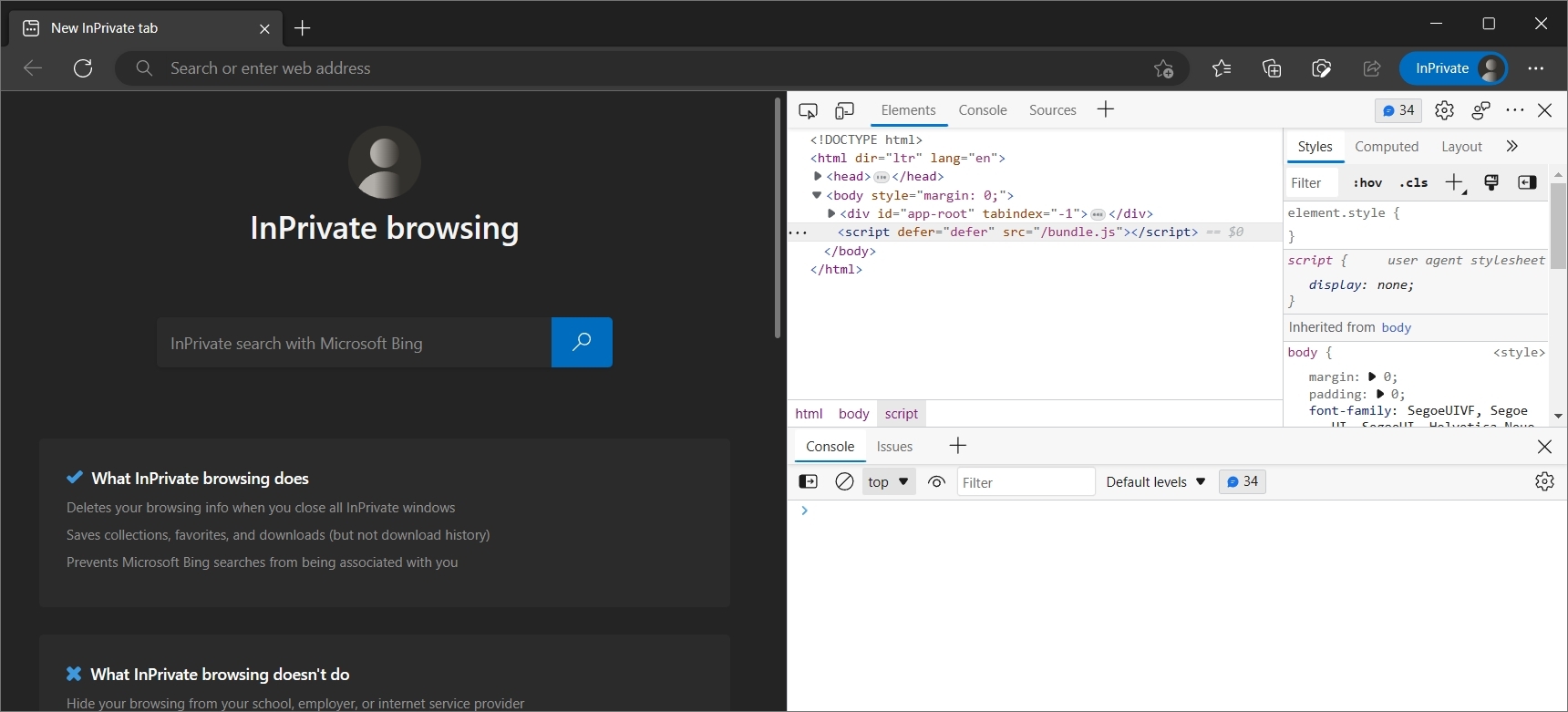Activate the inspect element picker tool
The width and height of the screenshot is (1568, 712).
[808, 110]
